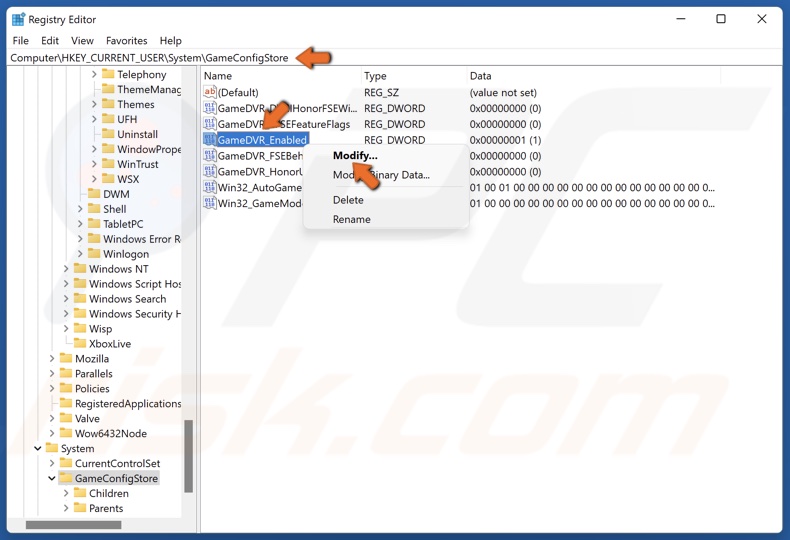Screen dimensions: 790x540
Task: Open the Edit menu
Action: [50, 41]
